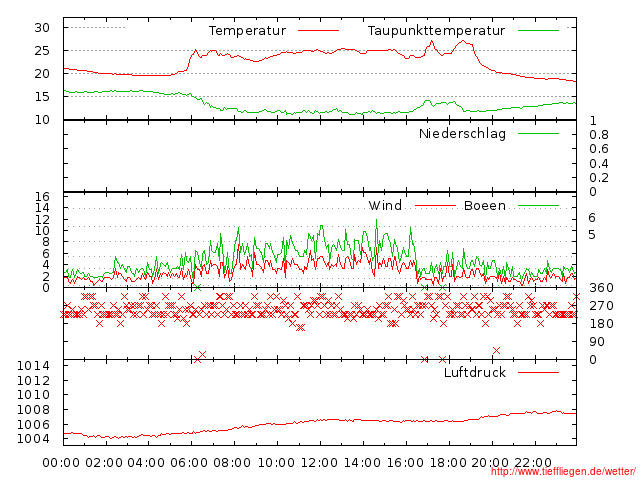Click the 10:00 time axis label

[276, 463]
